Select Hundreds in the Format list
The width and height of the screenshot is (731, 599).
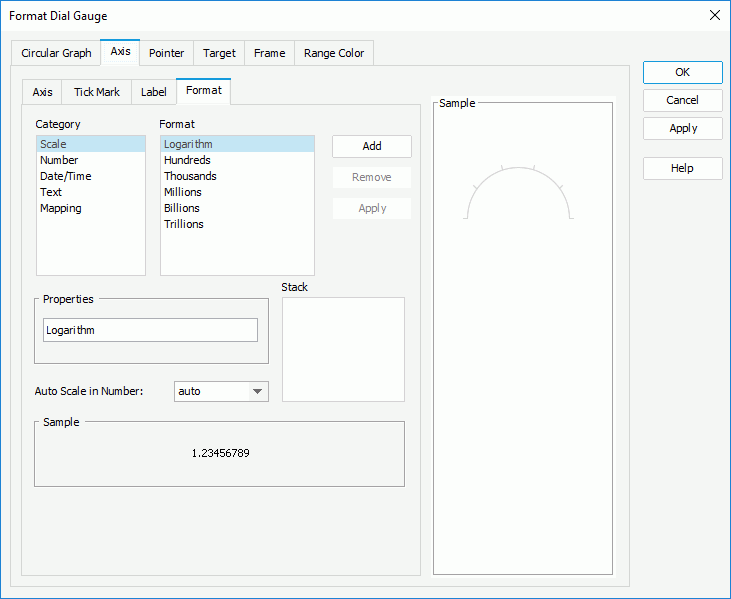coord(237,160)
